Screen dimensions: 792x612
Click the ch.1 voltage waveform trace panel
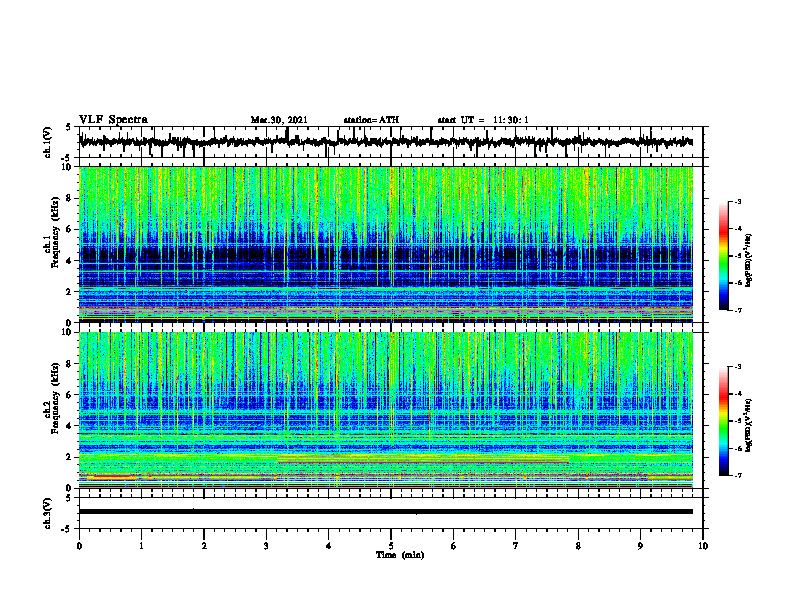(x=390, y=142)
